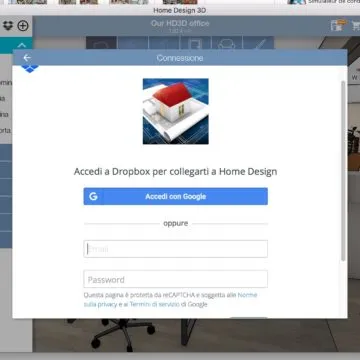Viewport: 360px width, 360px height.
Task: Click the back arrow in Connessione header
Action: pos(27,58)
